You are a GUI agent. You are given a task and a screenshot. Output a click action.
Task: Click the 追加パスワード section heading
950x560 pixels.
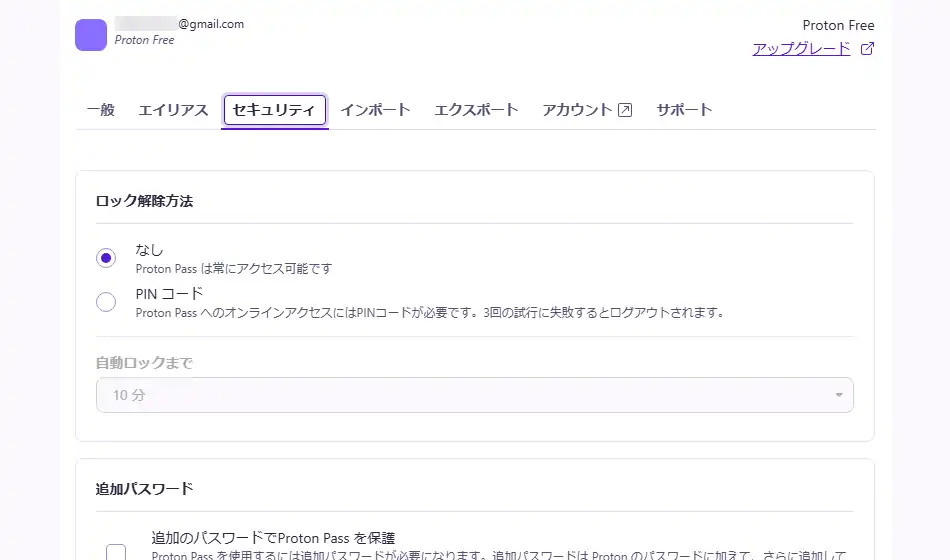144,488
